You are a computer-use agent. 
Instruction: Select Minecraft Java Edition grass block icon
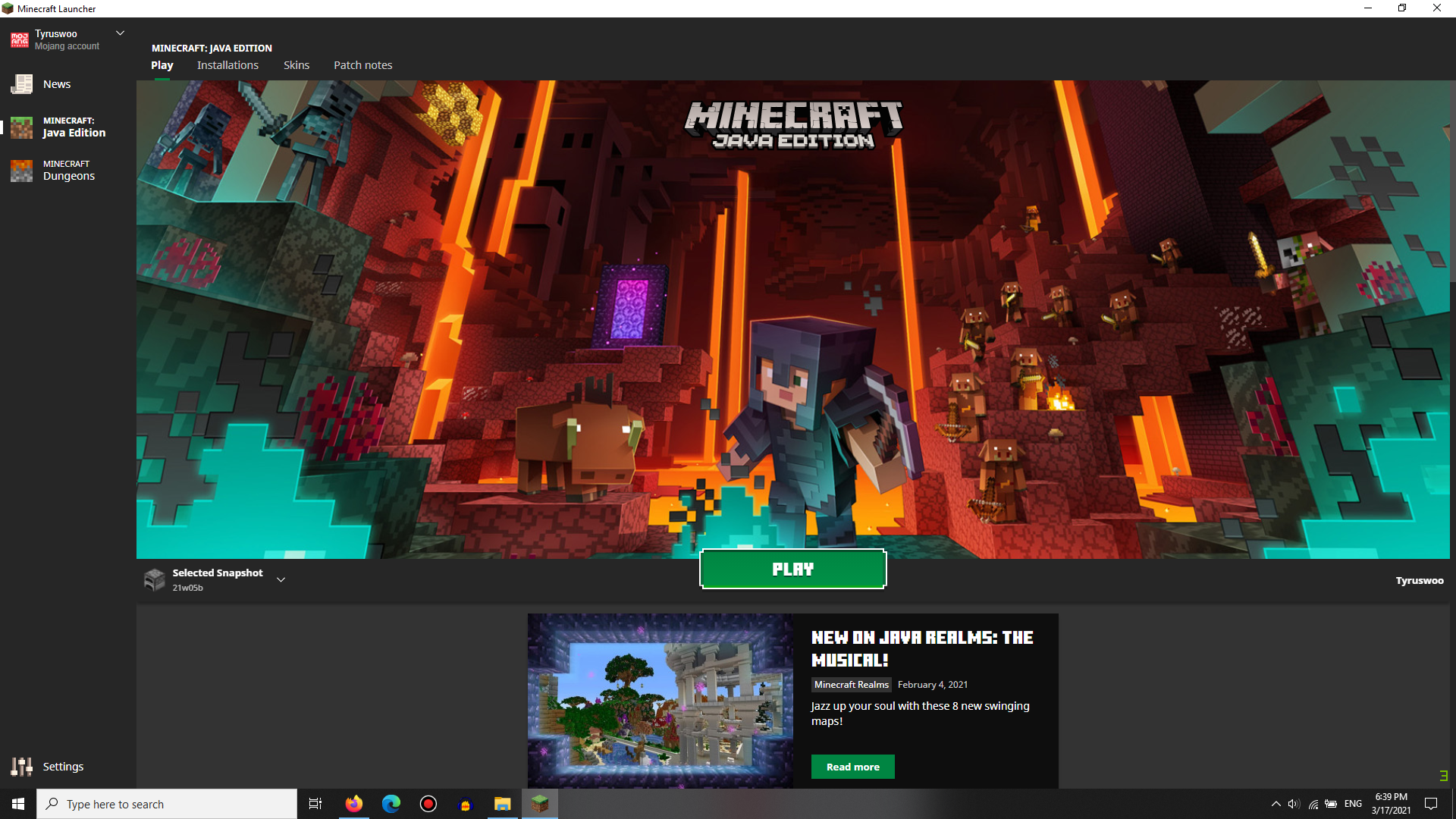[21, 127]
